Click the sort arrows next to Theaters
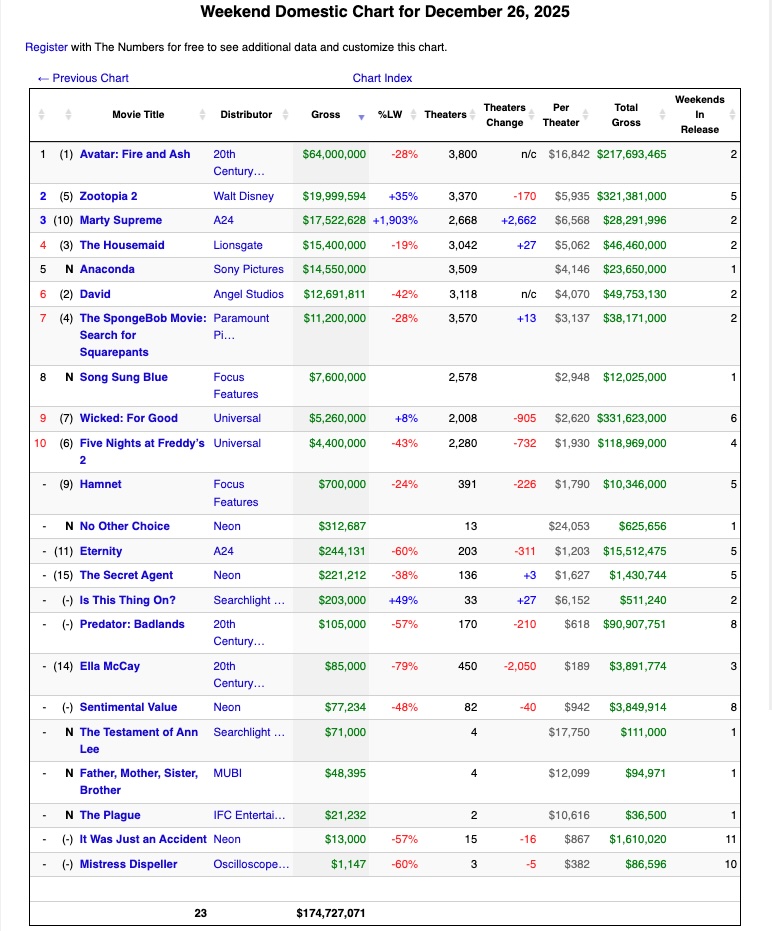The image size is (772, 931). click(x=473, y=115)
